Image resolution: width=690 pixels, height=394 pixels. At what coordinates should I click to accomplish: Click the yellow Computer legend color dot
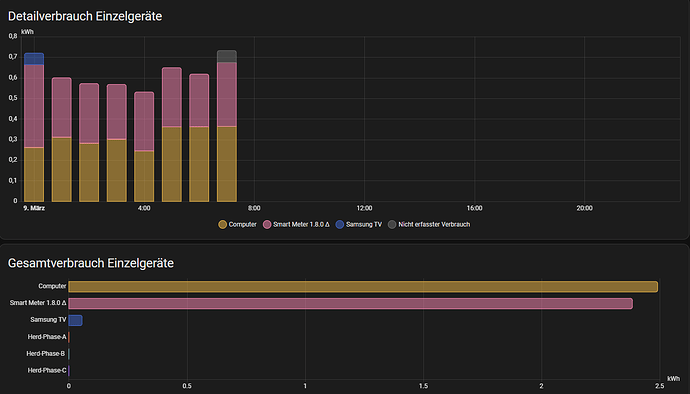click(222, 225)
